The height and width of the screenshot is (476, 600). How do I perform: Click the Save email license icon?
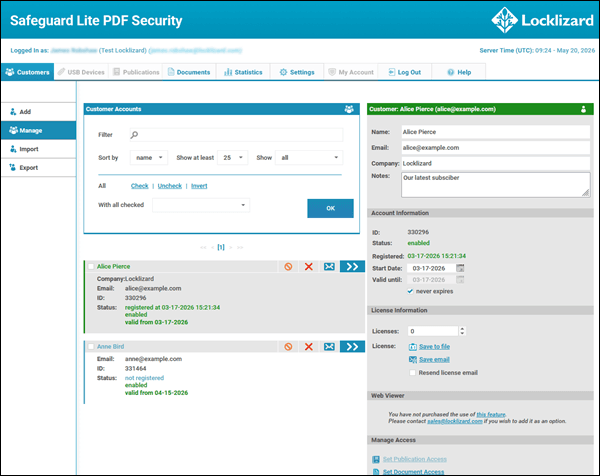coord(412,360)
